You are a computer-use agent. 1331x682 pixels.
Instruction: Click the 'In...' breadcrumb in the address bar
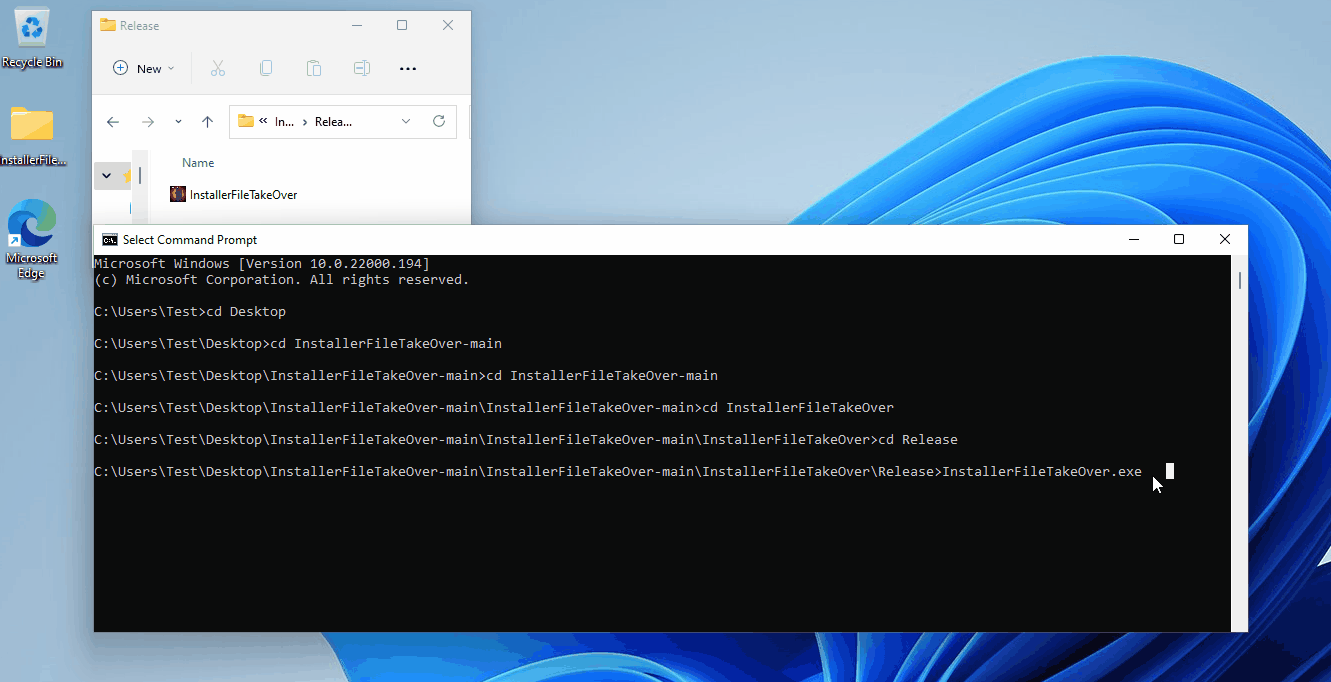284,122
